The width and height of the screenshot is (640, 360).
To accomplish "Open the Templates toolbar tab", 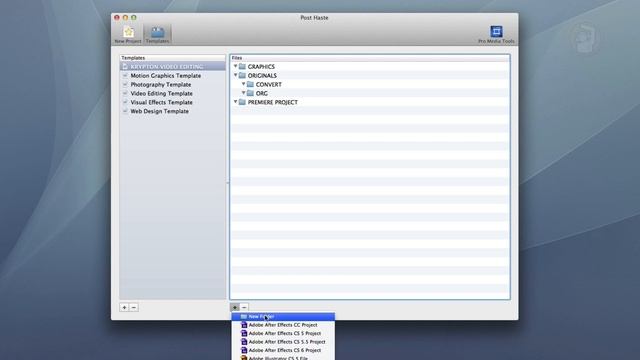I will [158, 35].
